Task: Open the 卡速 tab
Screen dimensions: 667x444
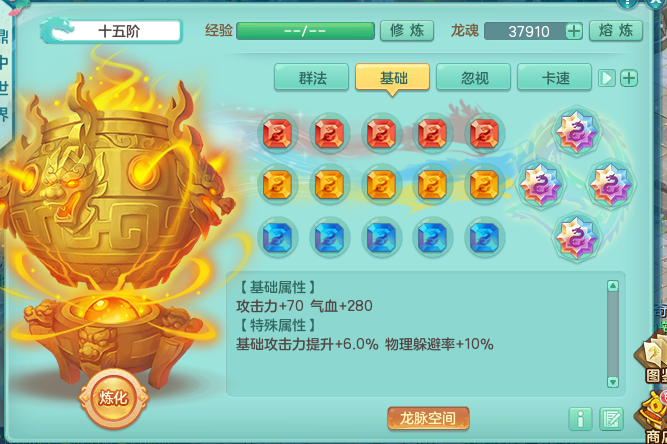Action: coord(554,77)
